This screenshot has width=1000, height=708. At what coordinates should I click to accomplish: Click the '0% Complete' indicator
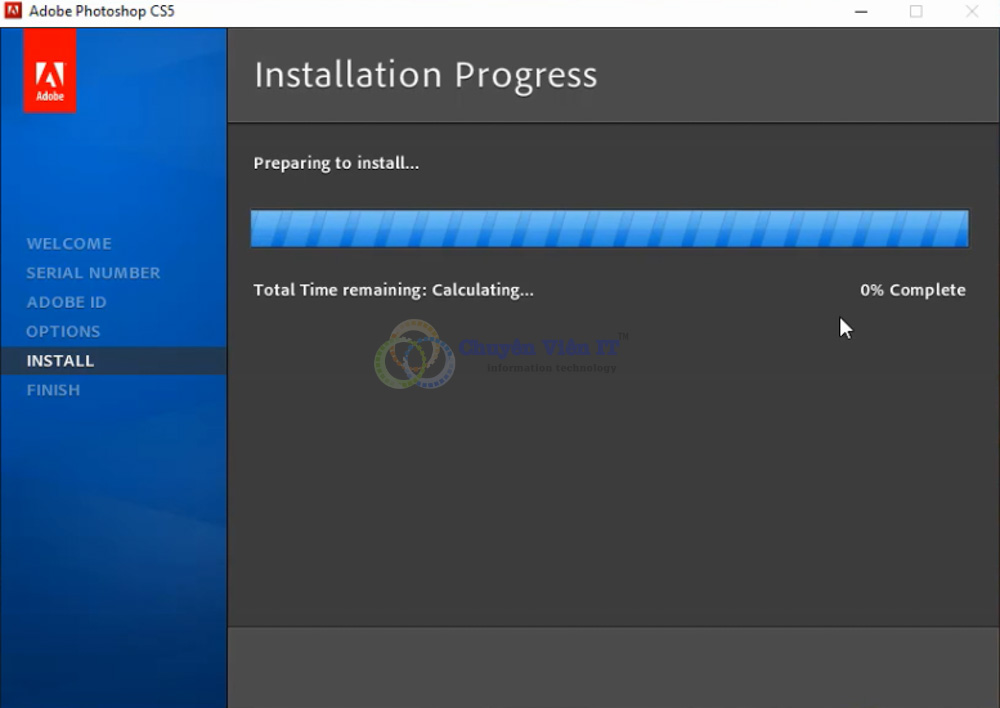pyautogui.click(x=912, y=290)
